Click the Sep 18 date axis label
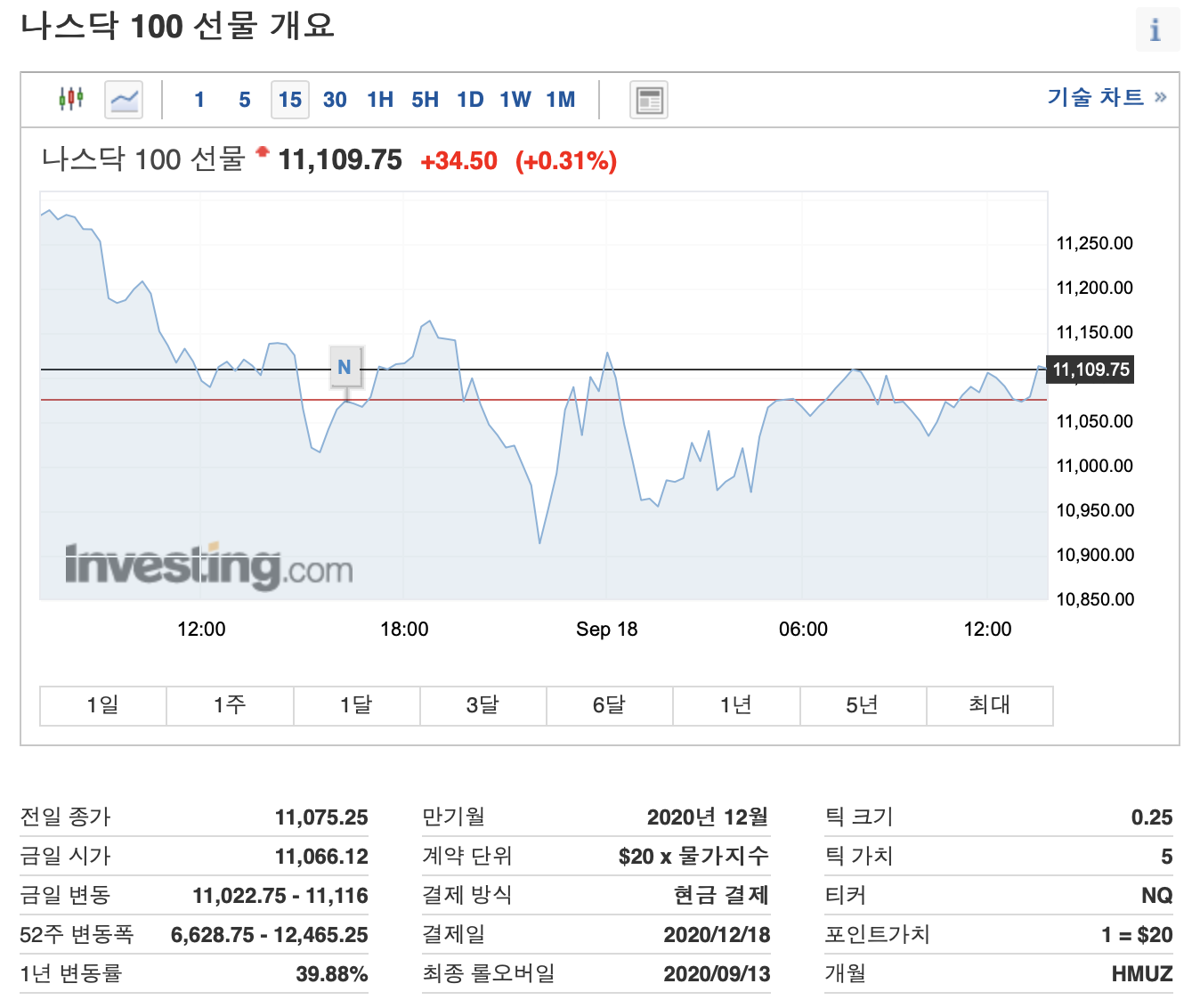The width and height of the screenshot is (1200, 1008). 607,630
